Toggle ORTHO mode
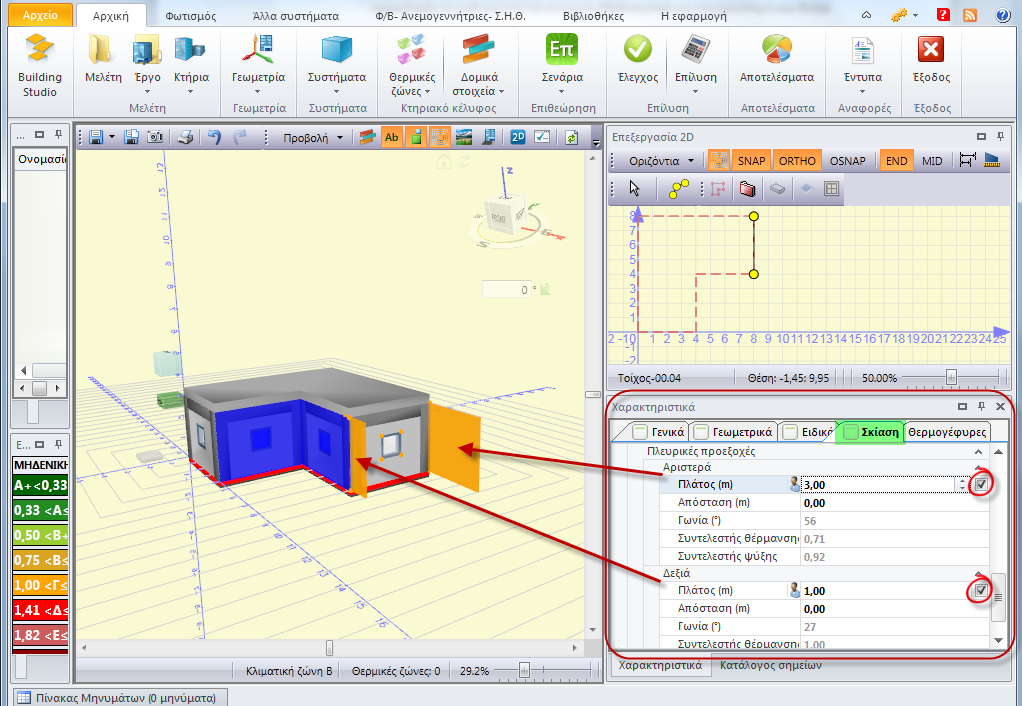This screenshot has width=1022, height=706. 796,160
